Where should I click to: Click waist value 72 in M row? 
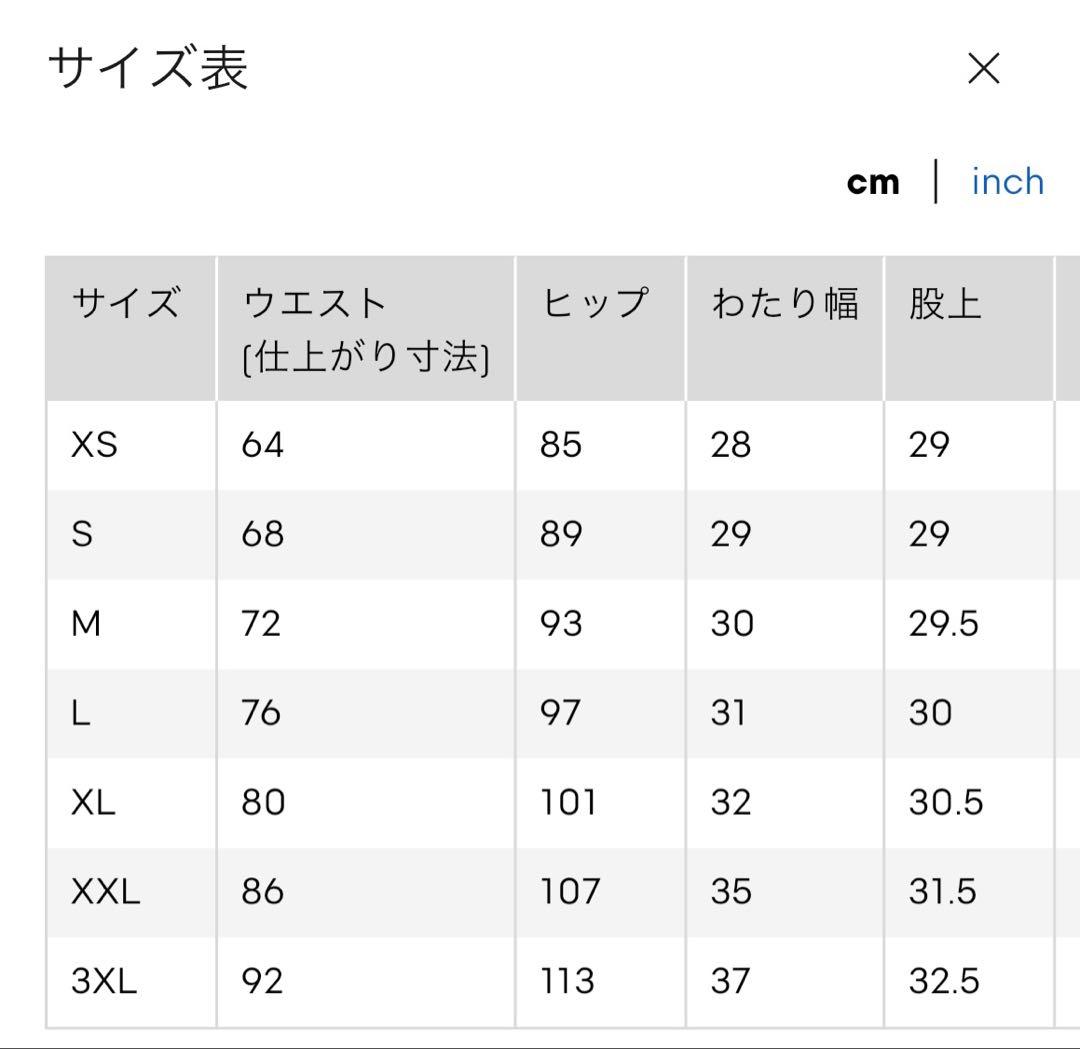[x=261, y=623]
